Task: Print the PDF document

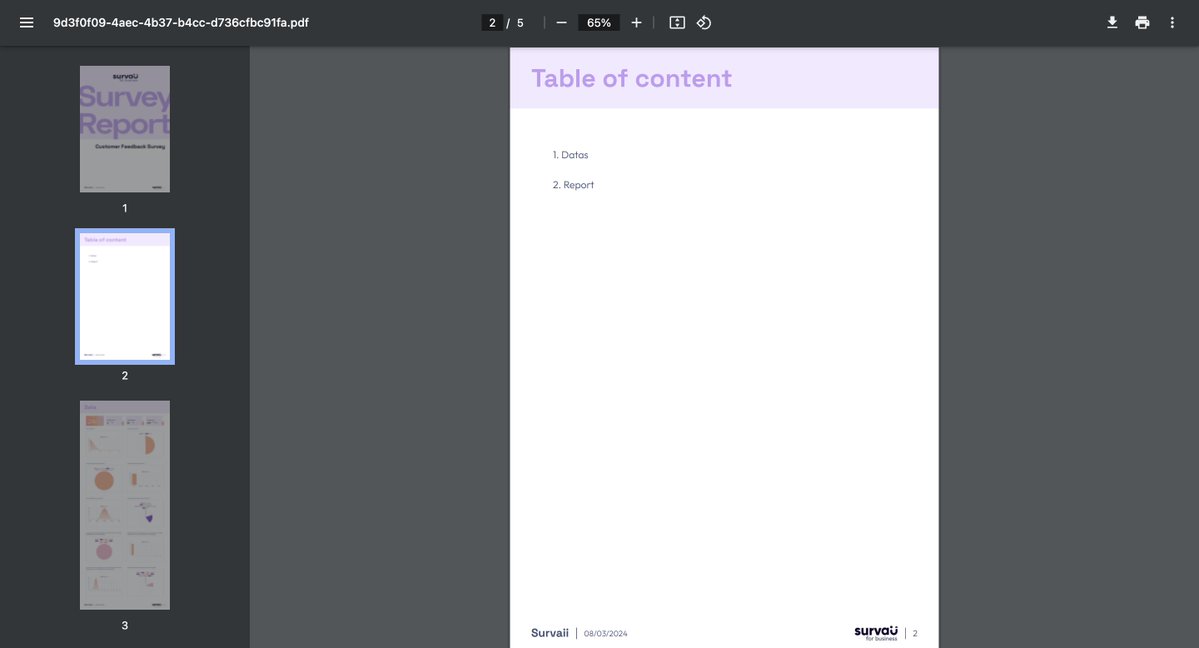Action: click(x=1142, y=23)
